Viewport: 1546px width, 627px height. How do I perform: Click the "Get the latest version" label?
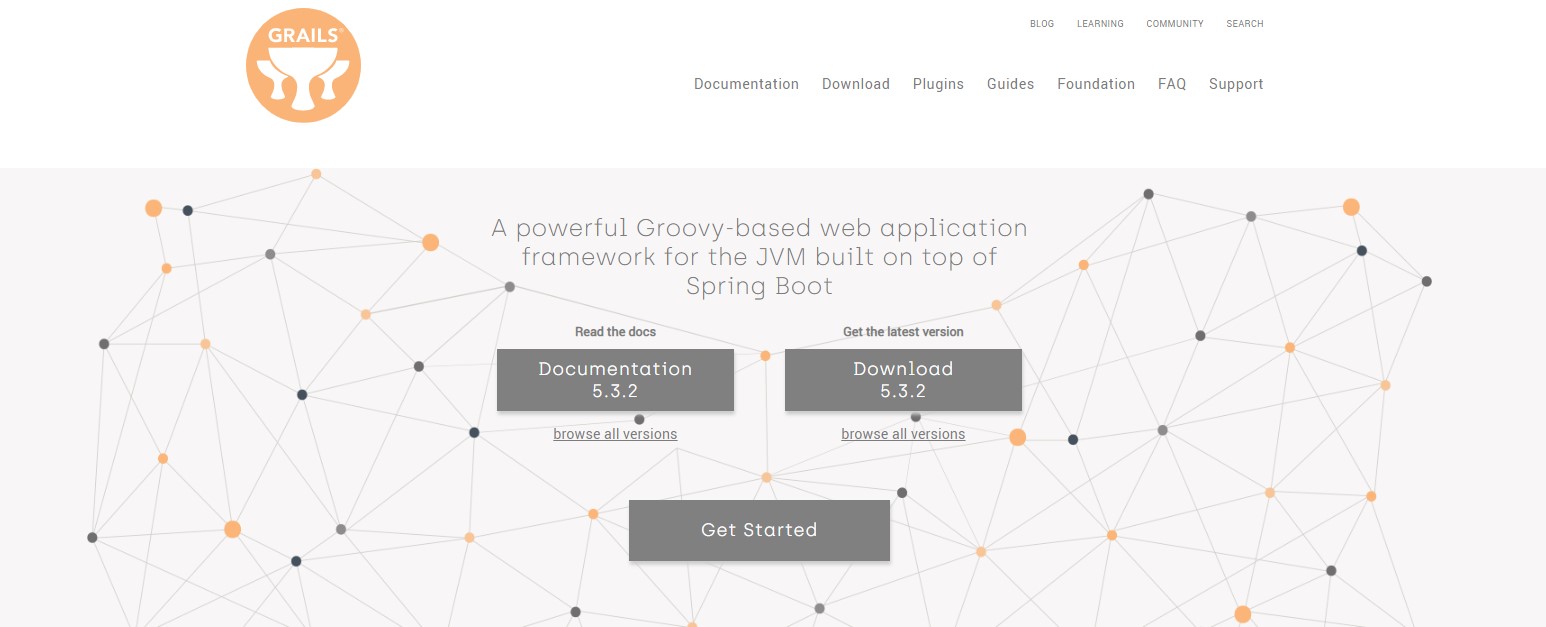(903, 332)
